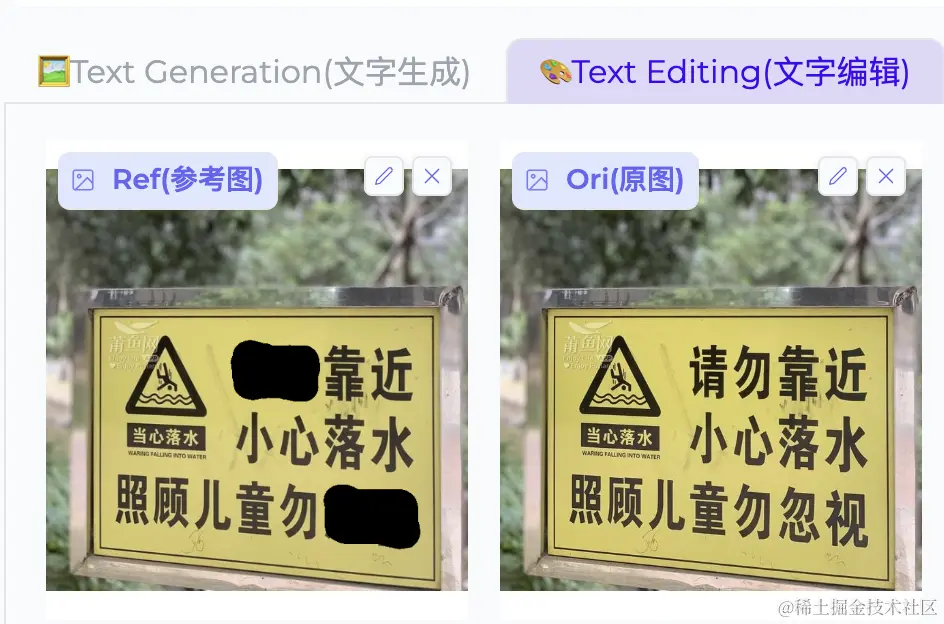
Task: Click the 请勿 characters in the Ori image
Action: [730, 372]
